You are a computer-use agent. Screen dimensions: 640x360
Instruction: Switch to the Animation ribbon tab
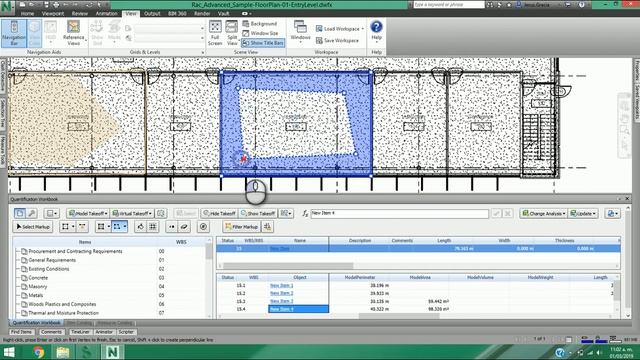point(106,13)
